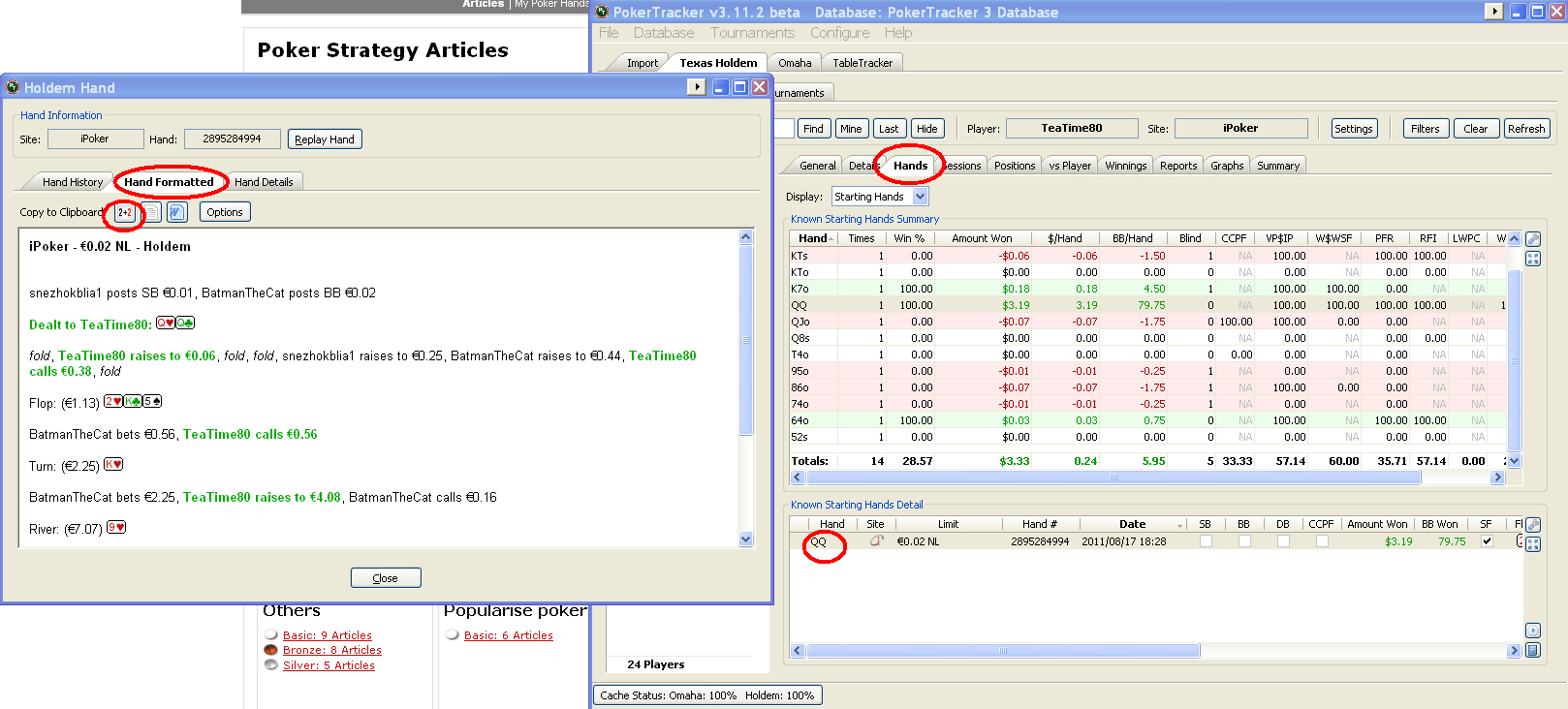The width and height of the screenshot is (1568, 709).
Task: Sort summary grid by Hand column header
Action: pos(815,238)
